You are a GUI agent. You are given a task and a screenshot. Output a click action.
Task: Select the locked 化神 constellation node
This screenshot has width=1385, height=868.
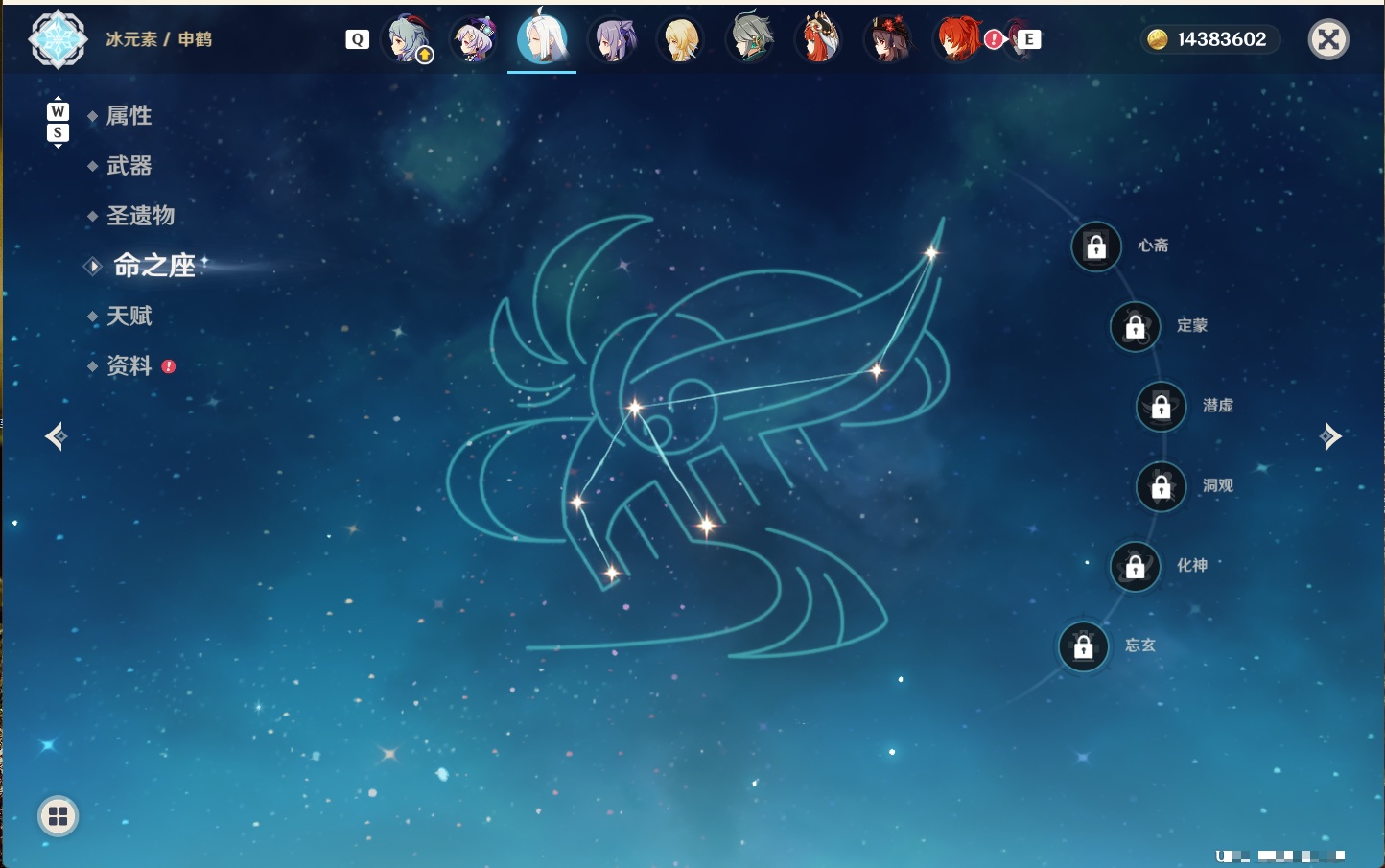pos(1136,567)
